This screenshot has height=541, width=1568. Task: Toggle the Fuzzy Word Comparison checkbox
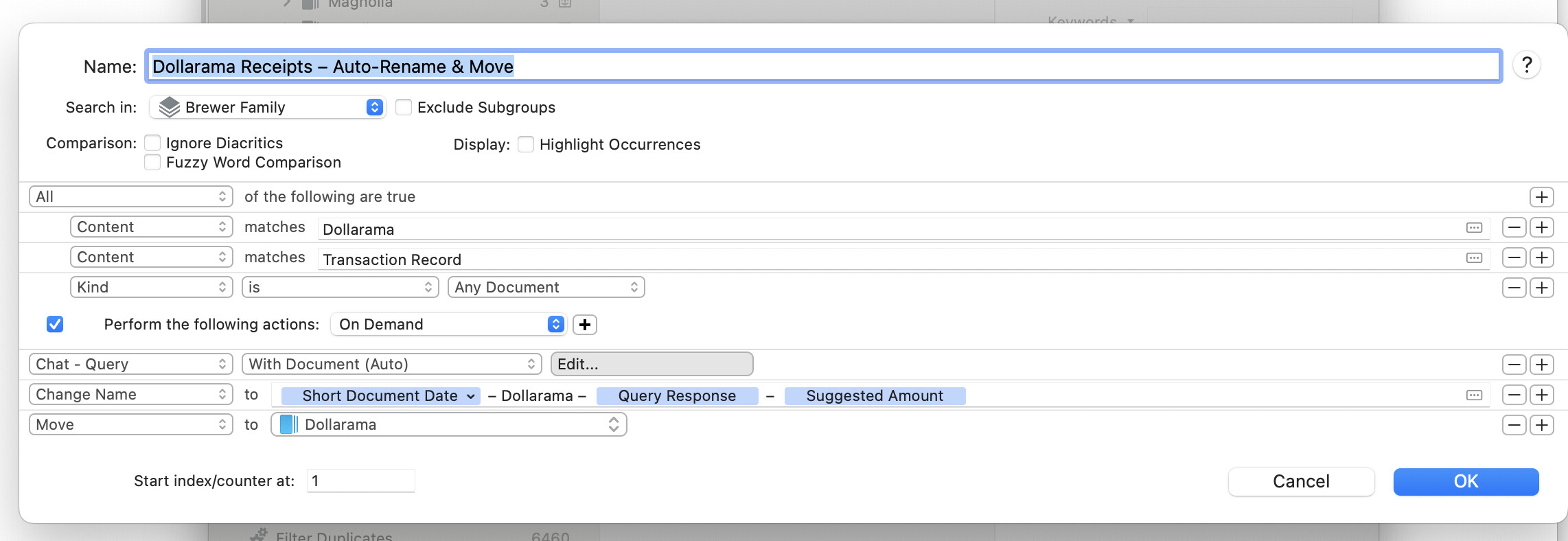coord(152,162)
